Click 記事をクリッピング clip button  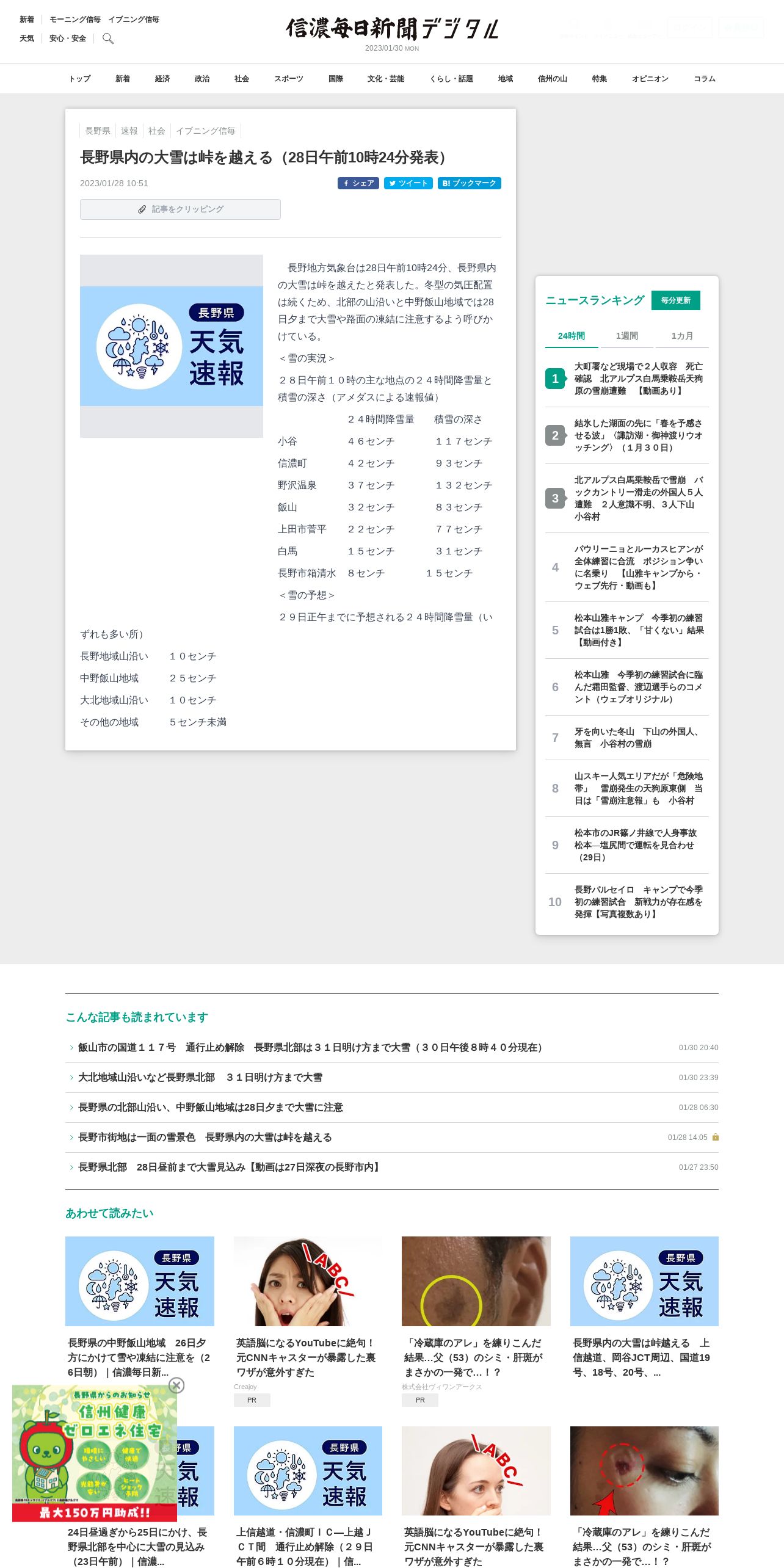click(180, 209)
